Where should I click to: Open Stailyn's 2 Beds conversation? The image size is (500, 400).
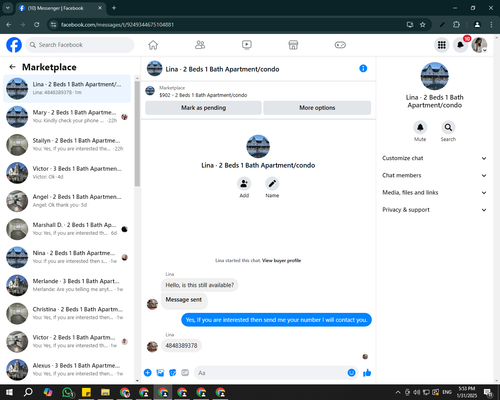[67, 145]
